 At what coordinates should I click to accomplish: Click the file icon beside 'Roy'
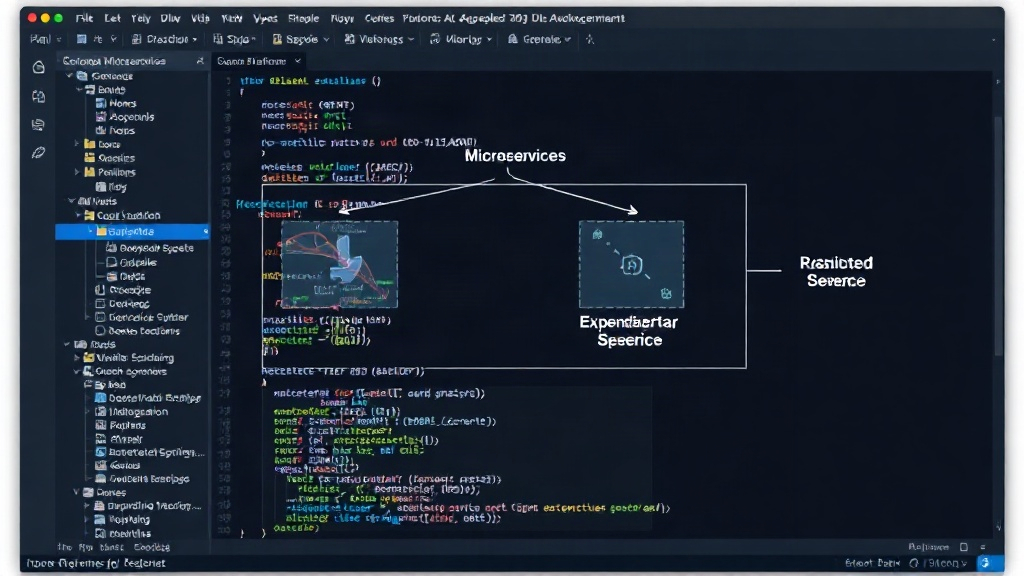click(x=101, y=186)
